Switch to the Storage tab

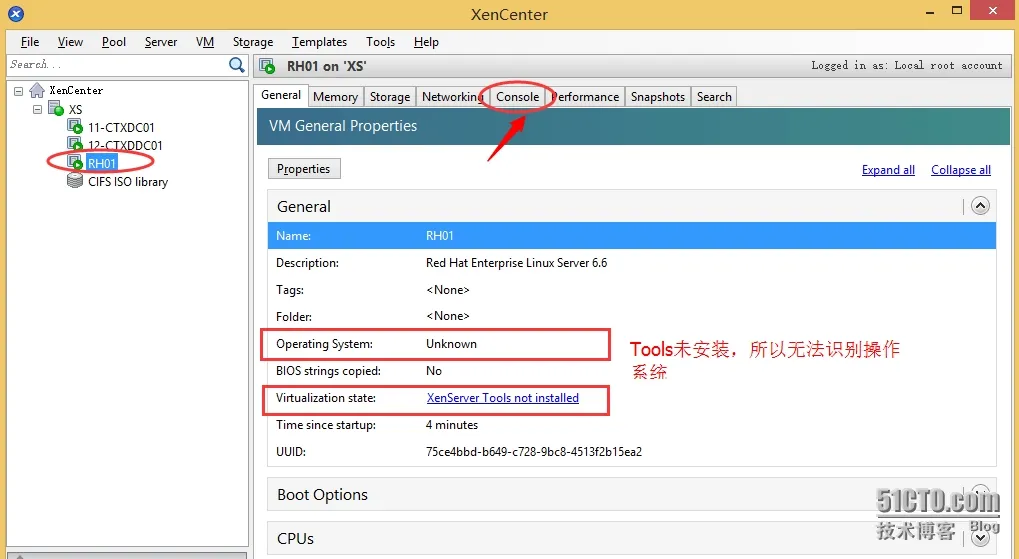tap(390, 97)
